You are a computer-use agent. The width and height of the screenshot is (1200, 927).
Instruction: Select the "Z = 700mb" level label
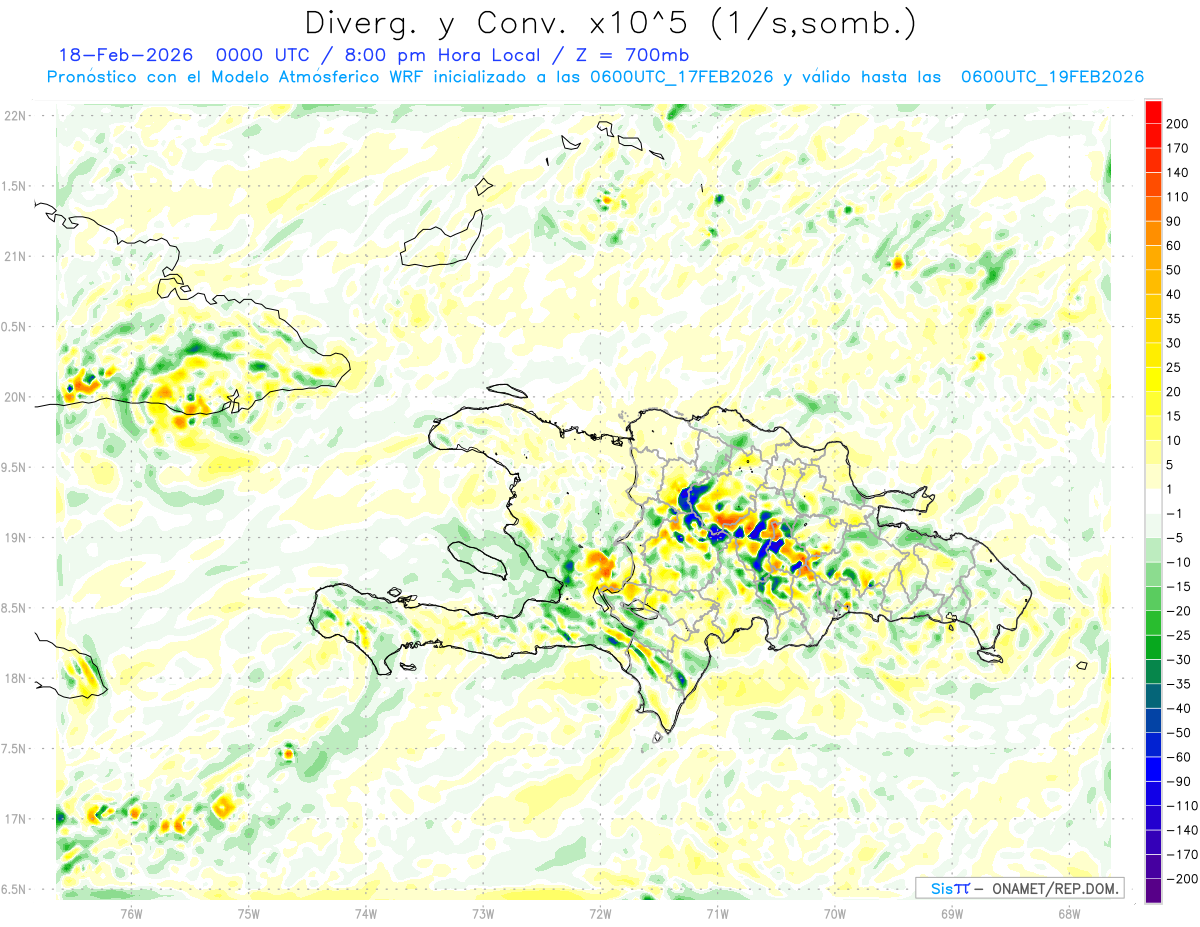tap(633, 55)
